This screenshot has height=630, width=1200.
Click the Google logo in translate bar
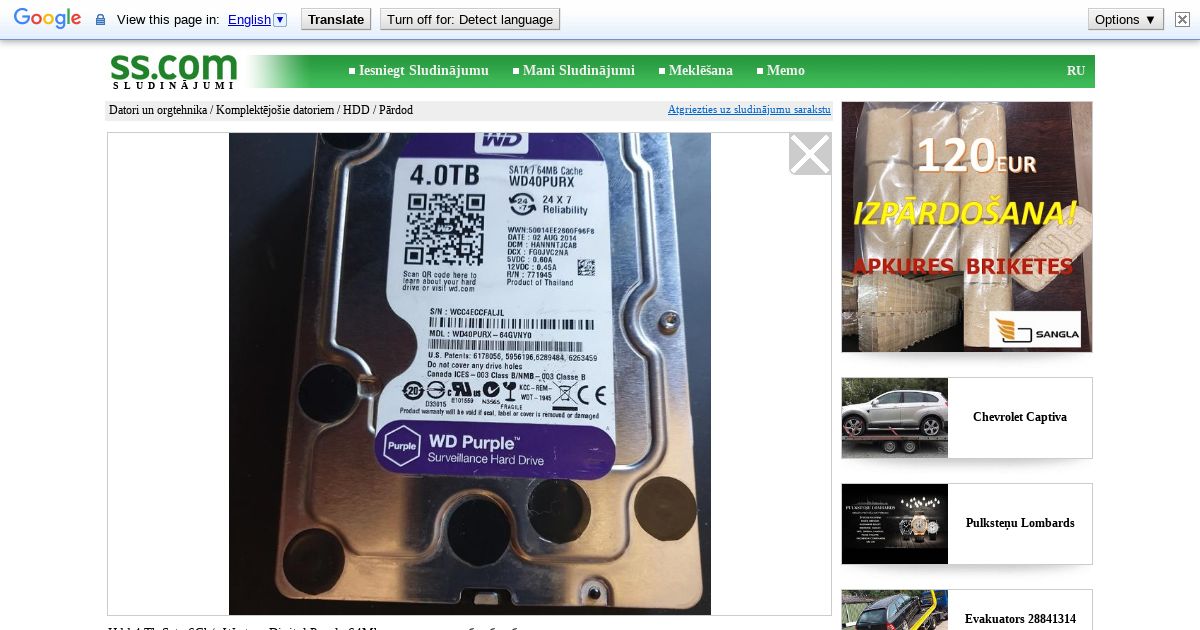(x=47, y=19)
